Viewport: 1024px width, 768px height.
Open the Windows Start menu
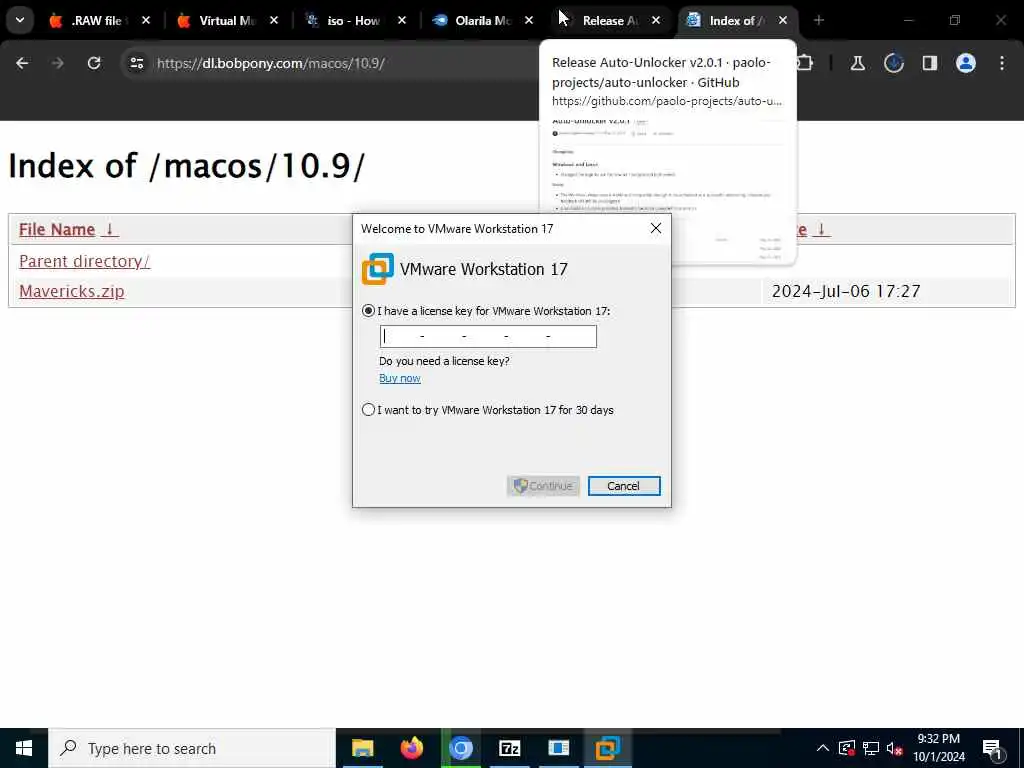24,748
